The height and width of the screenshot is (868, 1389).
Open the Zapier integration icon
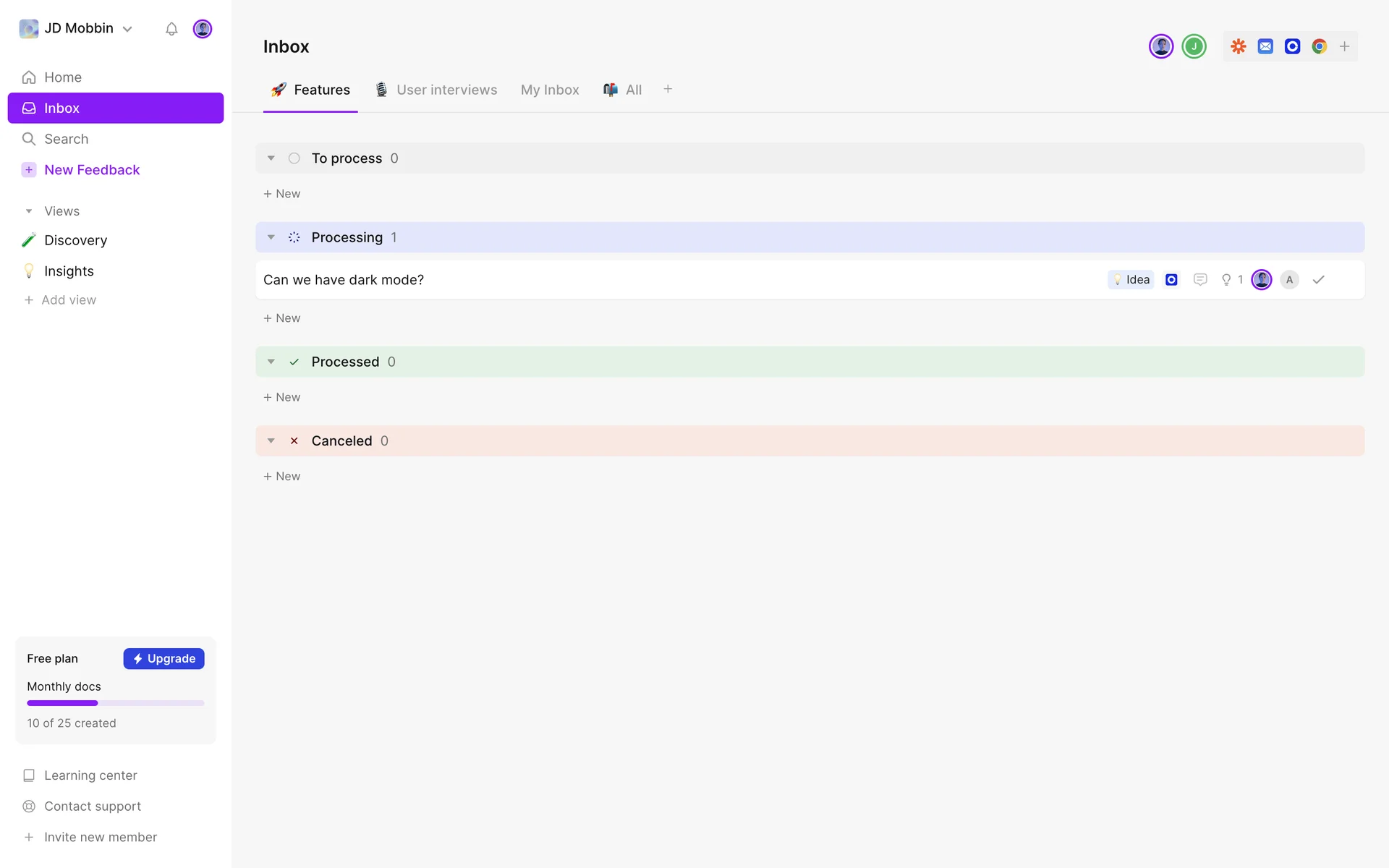pos(1239,46)
